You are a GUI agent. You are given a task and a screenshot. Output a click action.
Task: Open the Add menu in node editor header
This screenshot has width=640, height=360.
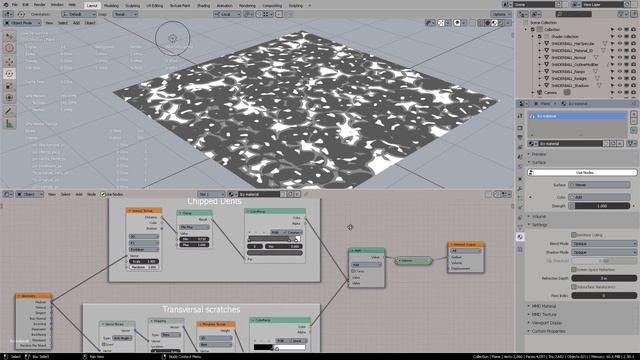pos(79,194)
